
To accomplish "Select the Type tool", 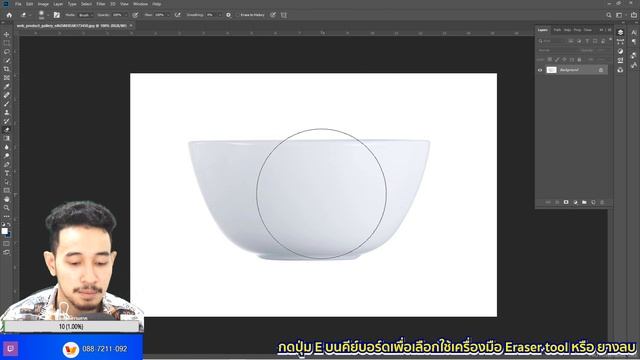I will point(7,173).
